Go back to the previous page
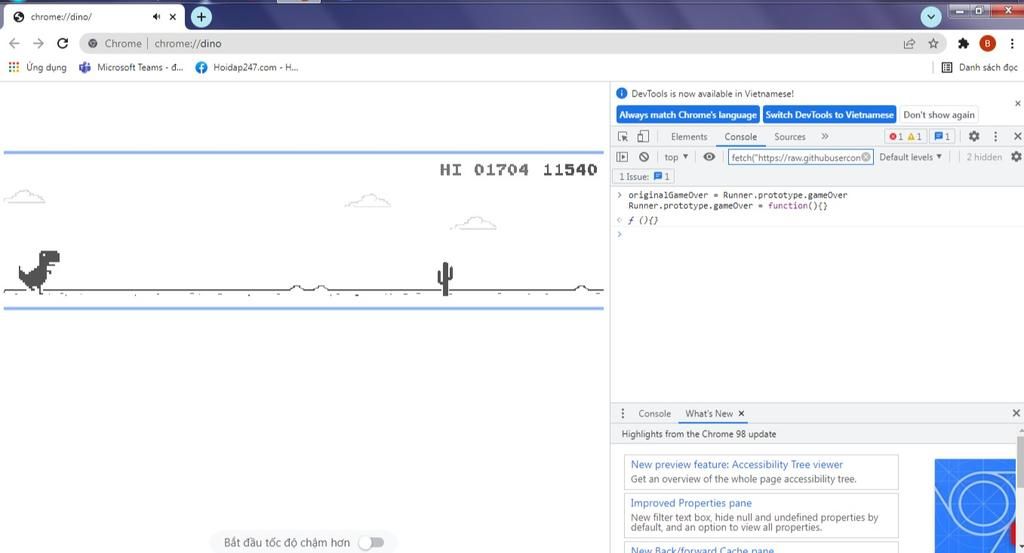The height and width of the screenshot is (553, 1024). point(14,44)
